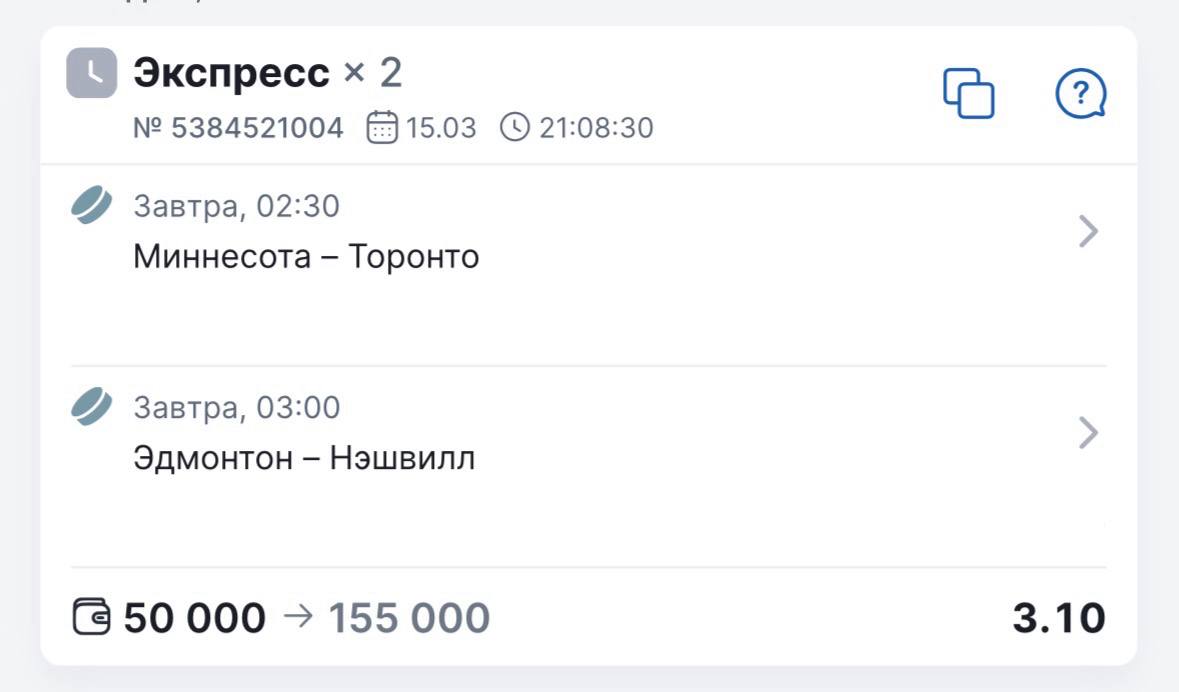
Task: Open the Миннесота – Торонто match
Action: (306, 257)
